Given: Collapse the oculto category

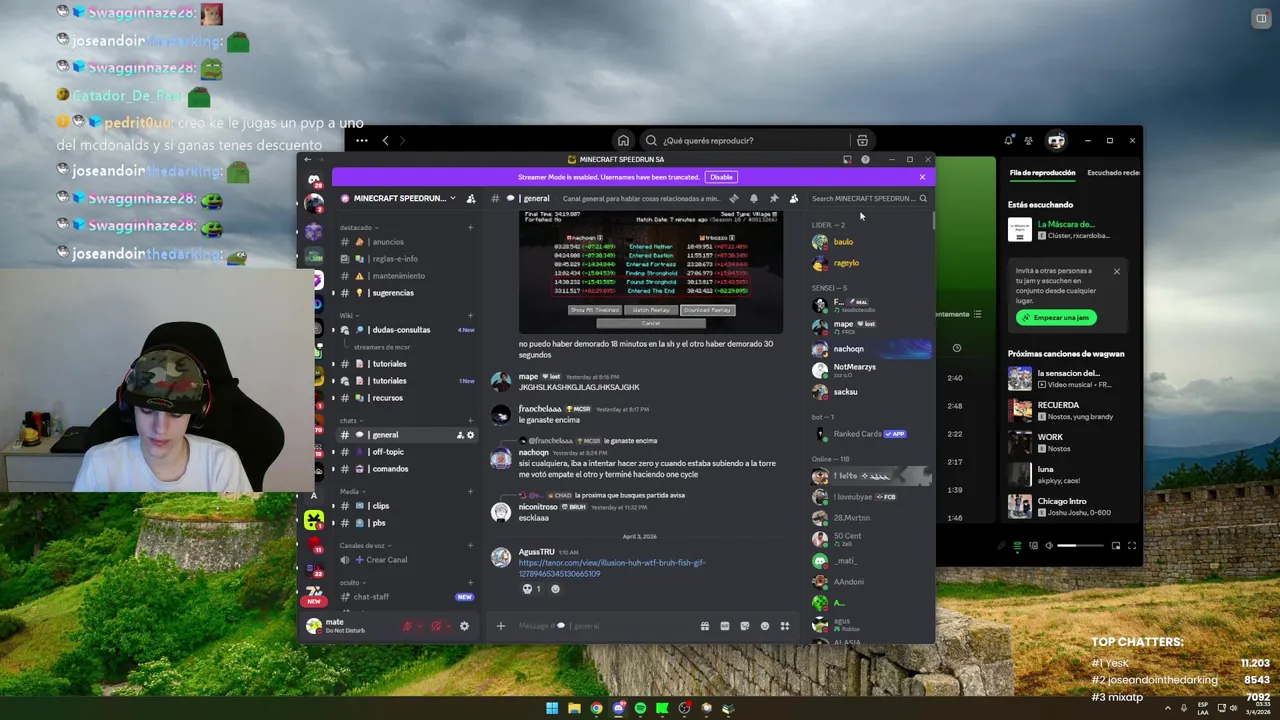Looking at the screenshot, I should [352, 583].
